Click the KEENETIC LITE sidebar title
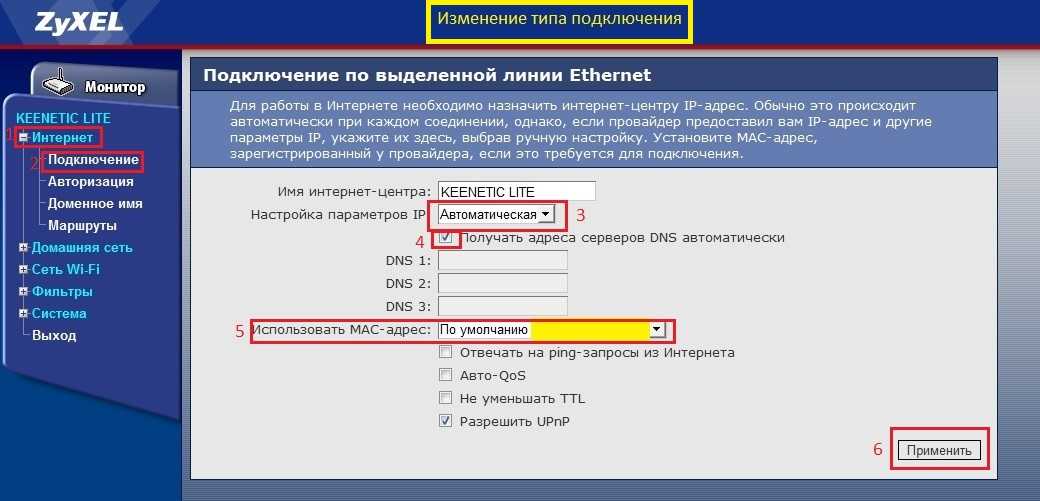The height and width of the screenshot is (501, 1040). click(63, 118)
